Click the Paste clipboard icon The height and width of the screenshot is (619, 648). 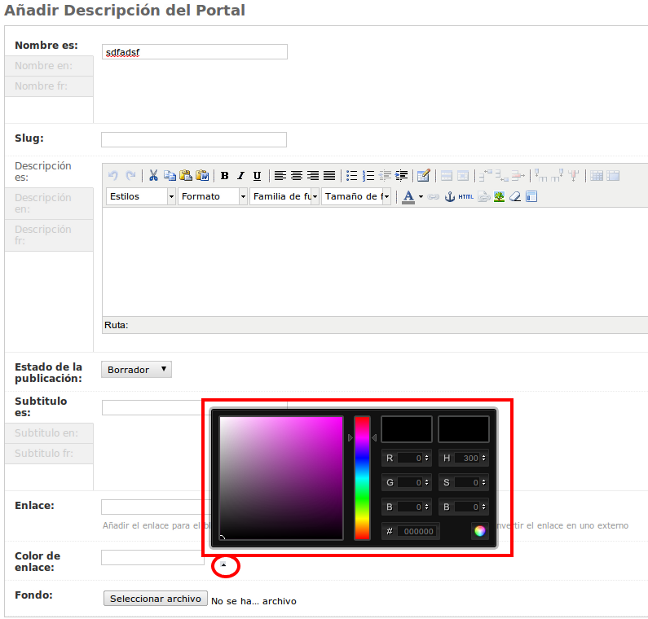click(186, 176)
